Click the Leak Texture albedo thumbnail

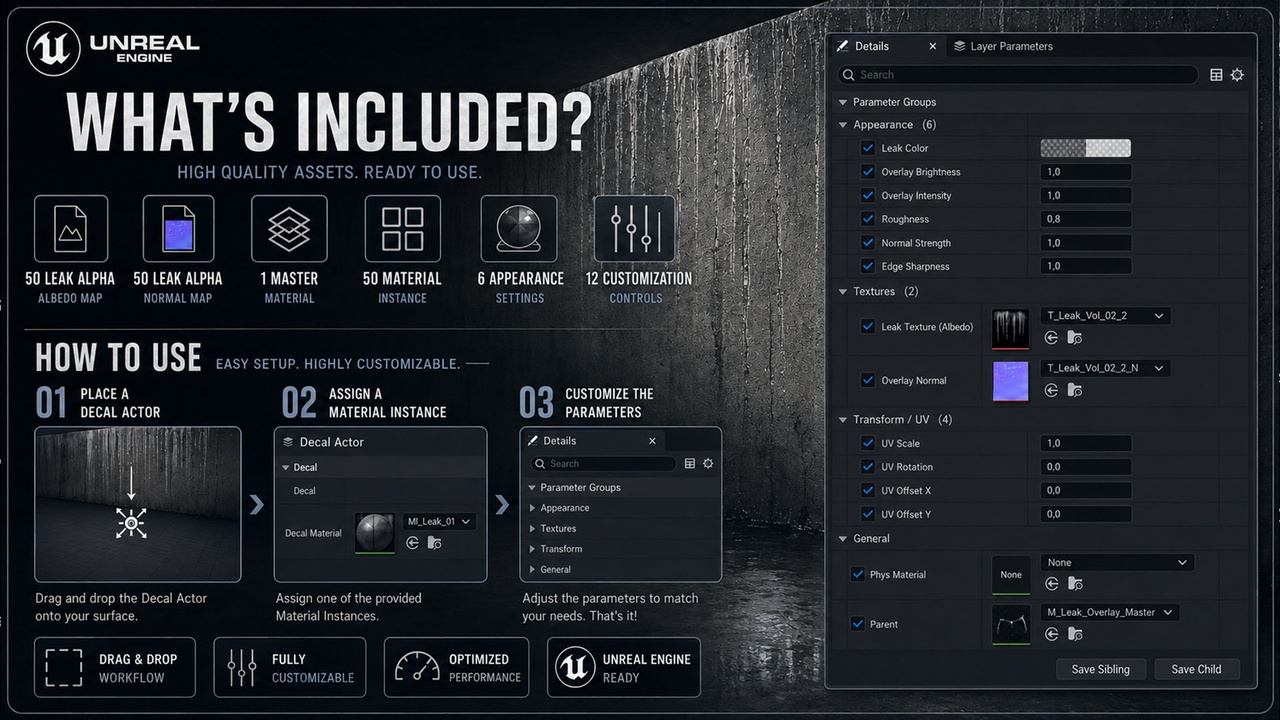click(x=1011, y=328)
